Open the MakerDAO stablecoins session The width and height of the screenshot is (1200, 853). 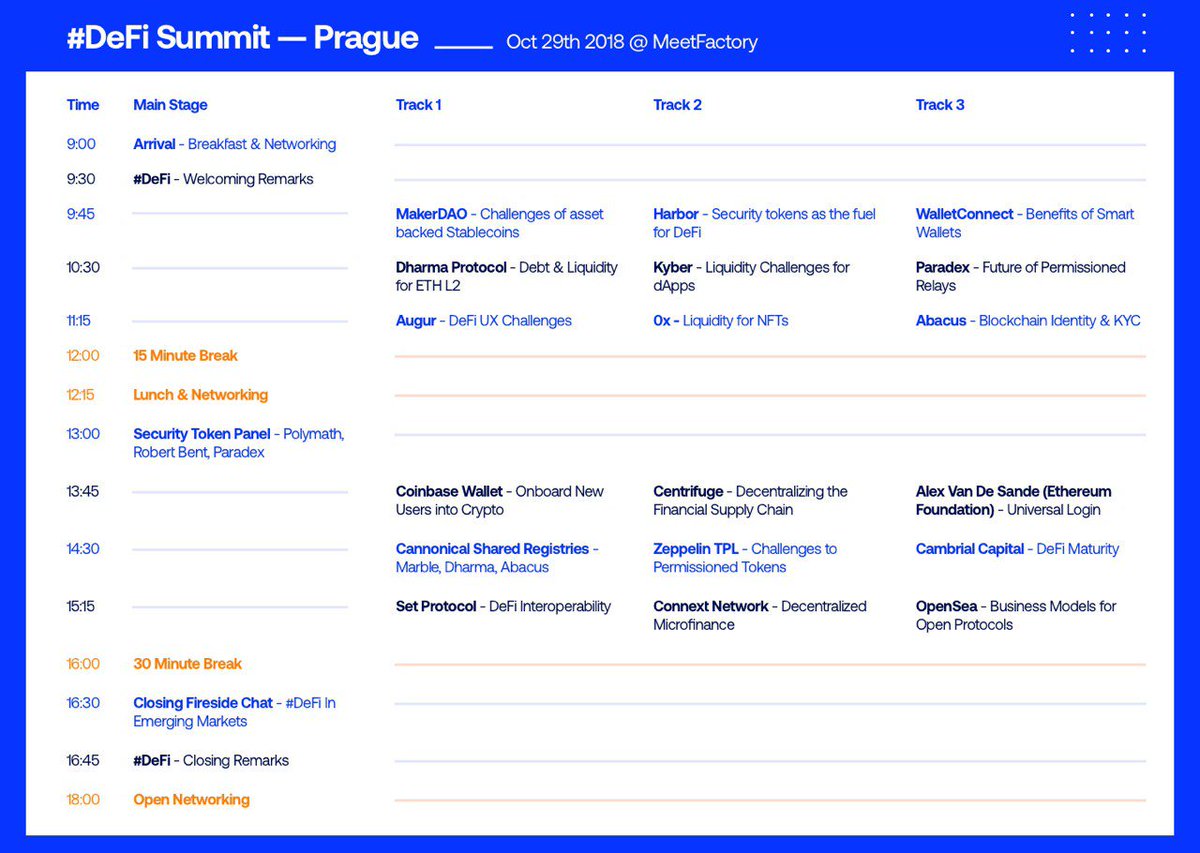(498, 222)
